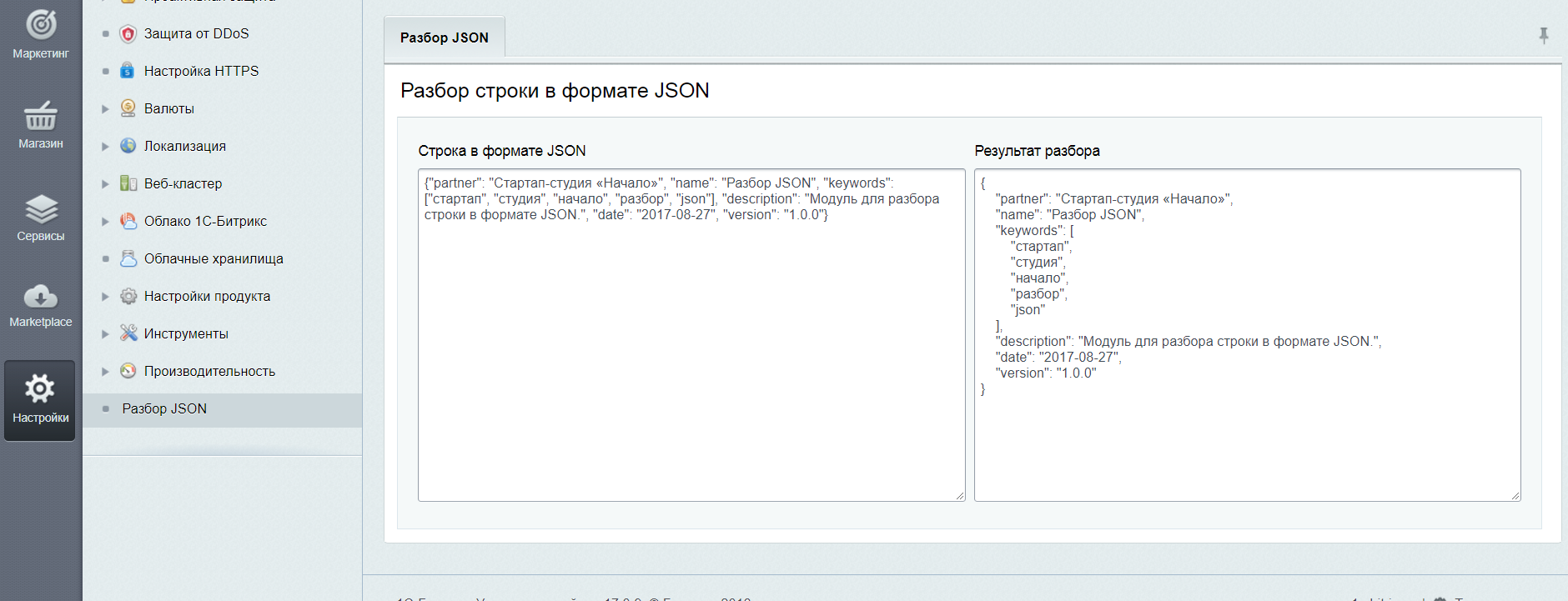Open the Сервисы layers icon
Image resolution: width=1568 pixels, height=601 pixels.
pyautogui.click(x=41, y=208)
